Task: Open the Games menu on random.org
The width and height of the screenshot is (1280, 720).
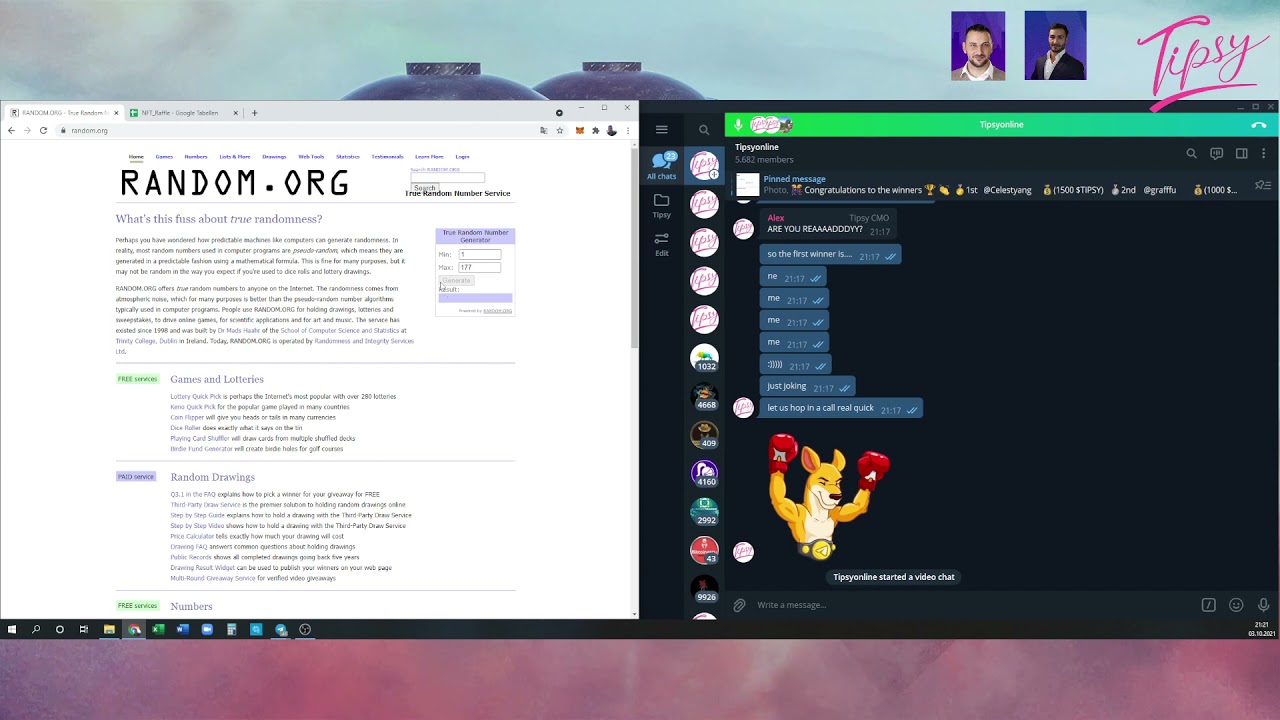Action: click(164, 157)
